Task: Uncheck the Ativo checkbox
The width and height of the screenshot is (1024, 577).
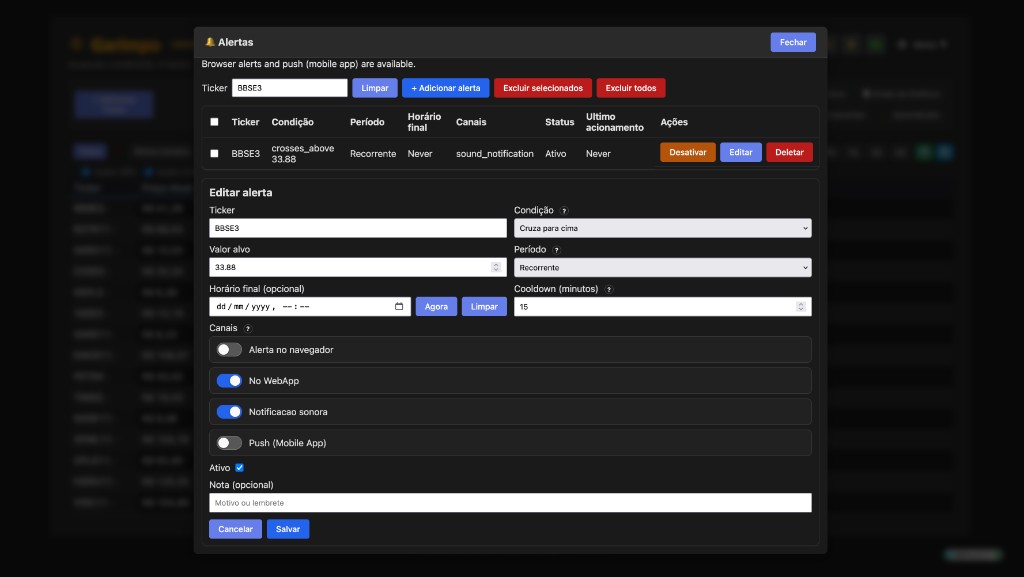Action: click(x=240, y=467)
